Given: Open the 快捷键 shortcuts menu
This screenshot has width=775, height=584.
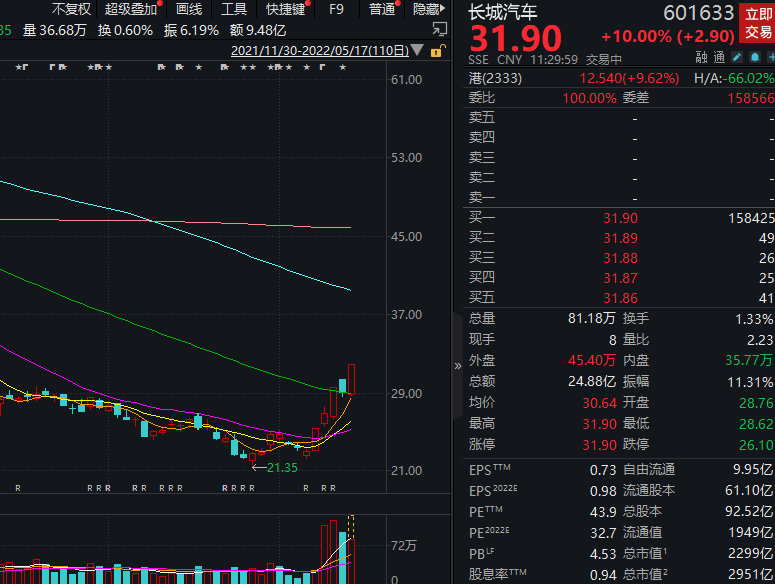Looking at the screenshot, I should coord(286,9).
